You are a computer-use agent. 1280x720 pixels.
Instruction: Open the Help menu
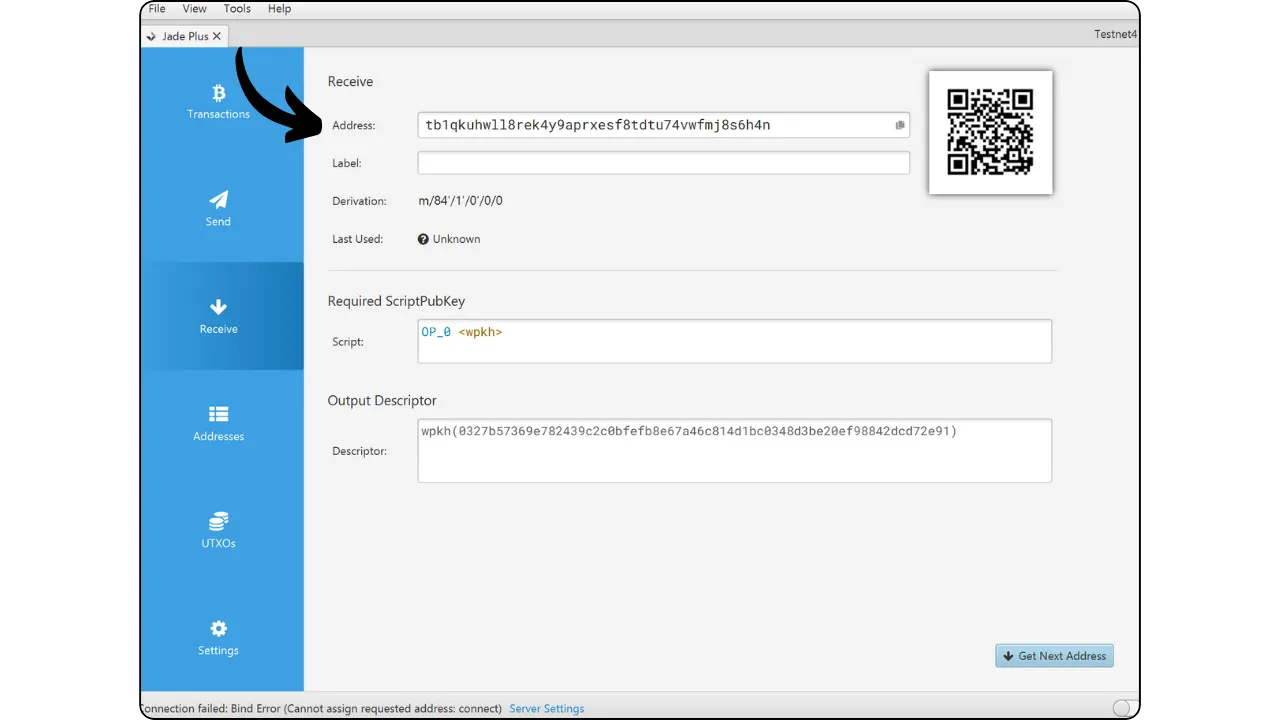click(x=280, y=9)
